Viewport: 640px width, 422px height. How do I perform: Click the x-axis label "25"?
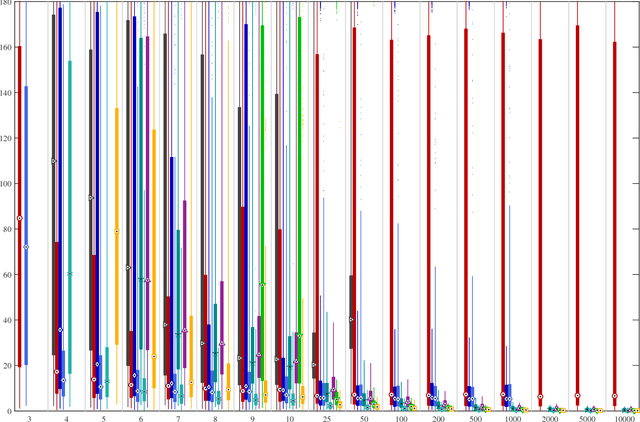pyautogui.click(x=327, y=419)
